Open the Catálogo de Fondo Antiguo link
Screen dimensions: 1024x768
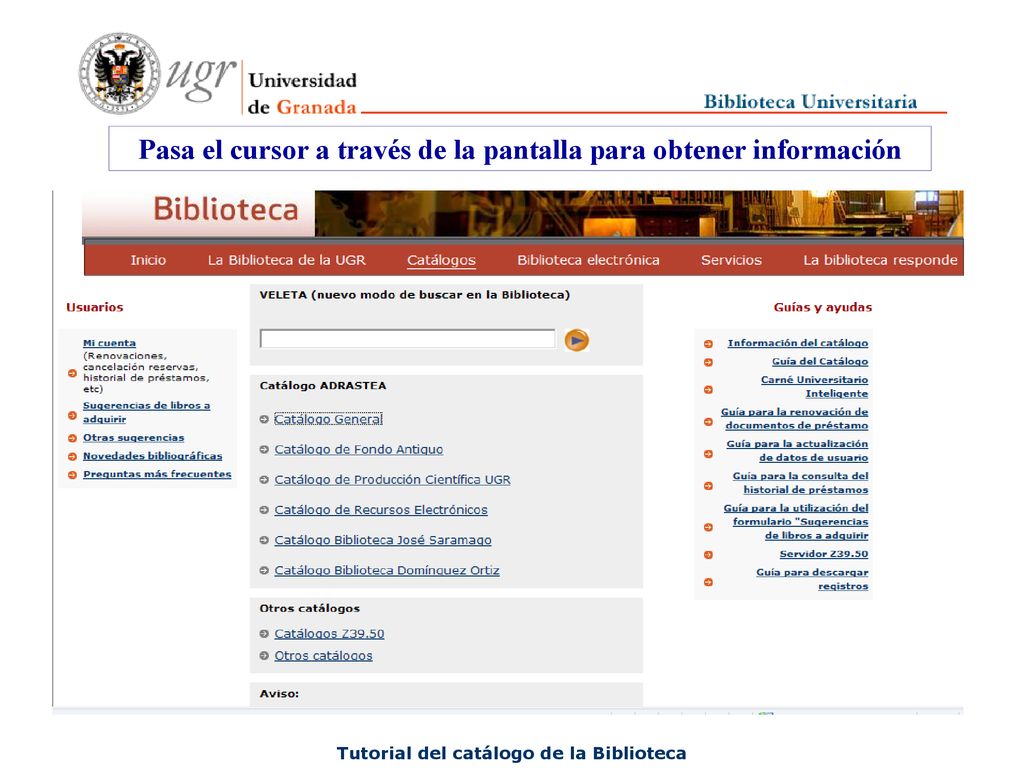click(x=359, y=449)
